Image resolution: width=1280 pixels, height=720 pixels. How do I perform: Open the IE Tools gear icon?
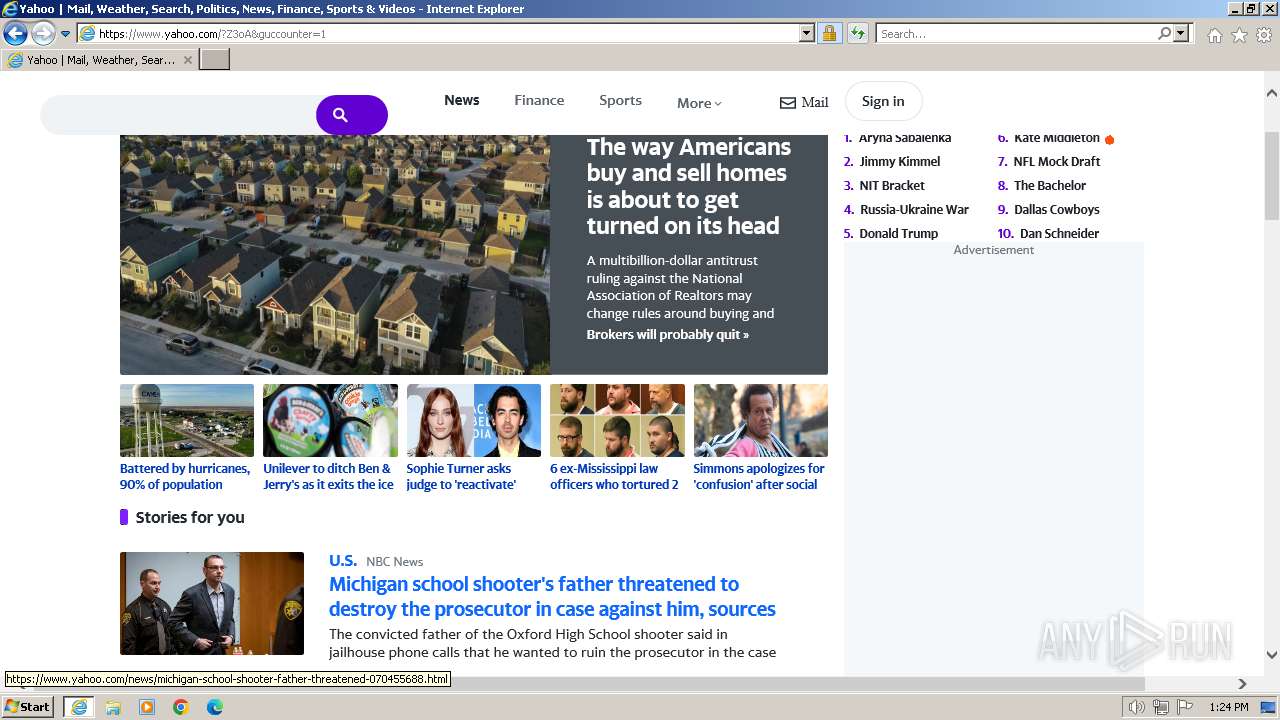pyautogui.click(x=1264, y=35)
